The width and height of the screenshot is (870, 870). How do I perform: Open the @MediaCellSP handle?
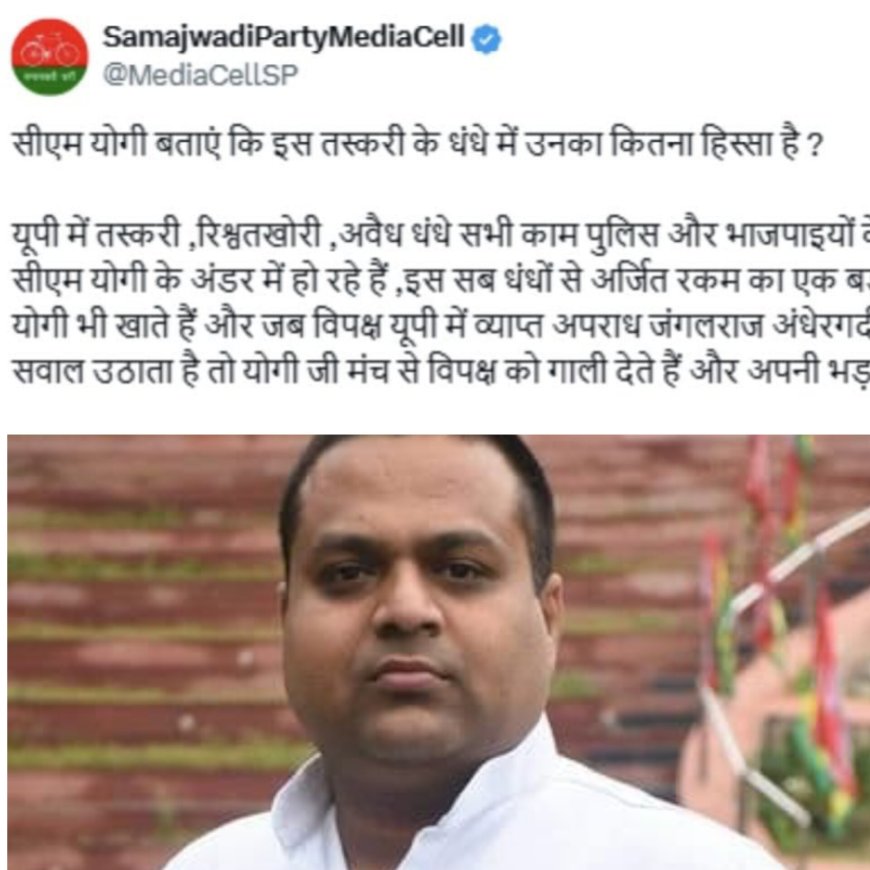point(201,75)
